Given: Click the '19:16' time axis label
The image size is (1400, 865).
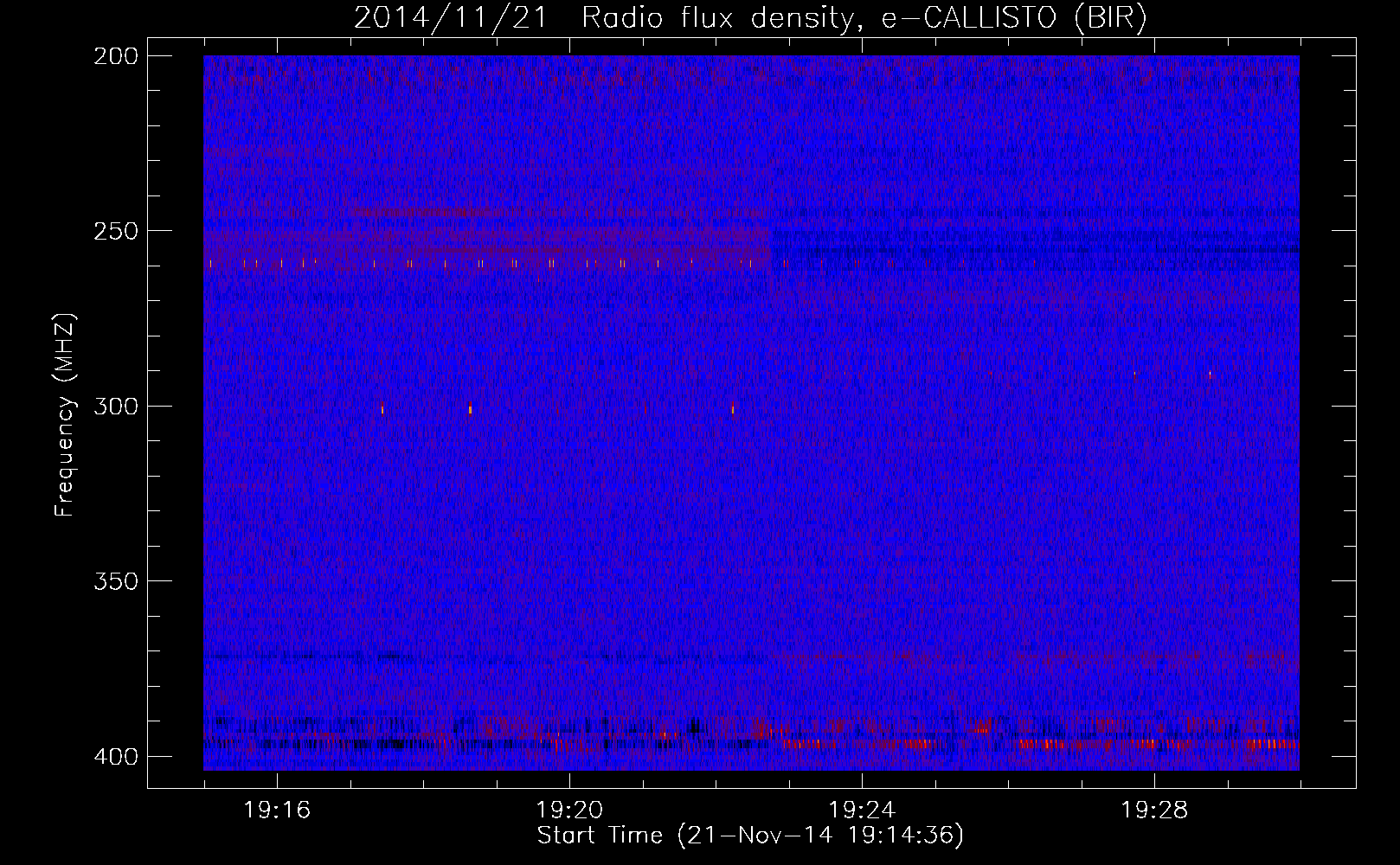Looking at the screenshot, I should point(277,811).
